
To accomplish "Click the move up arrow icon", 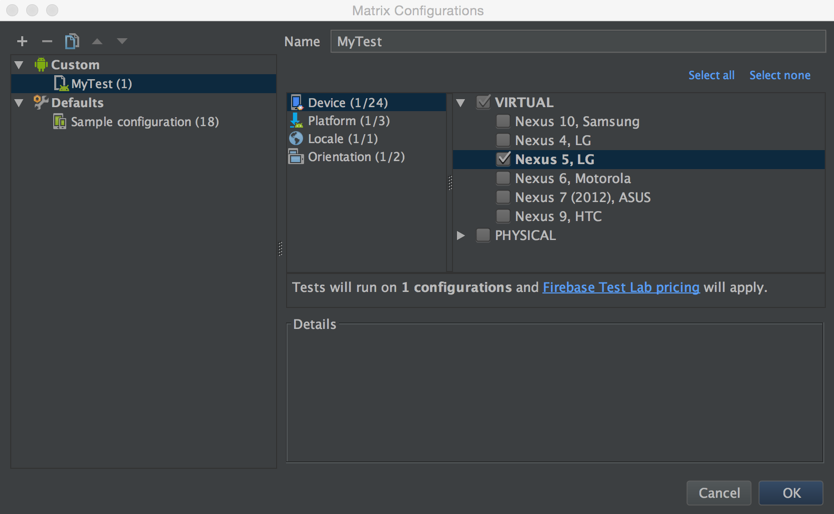I will (x=97, y=41).
